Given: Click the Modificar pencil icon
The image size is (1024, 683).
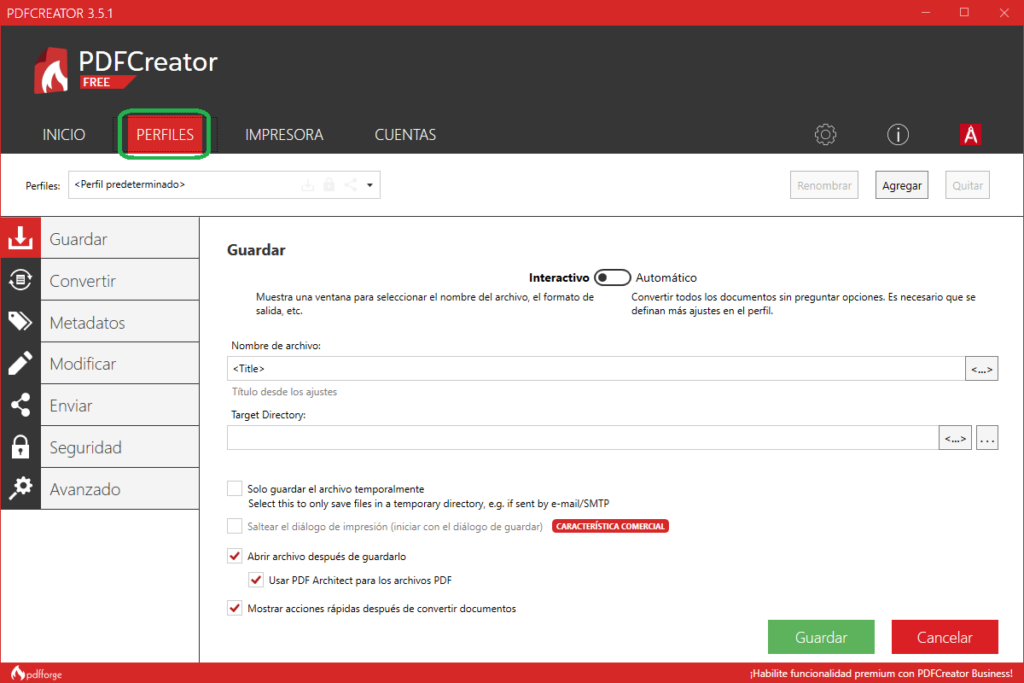Looking at the screenshot, I should click(19, 364).
